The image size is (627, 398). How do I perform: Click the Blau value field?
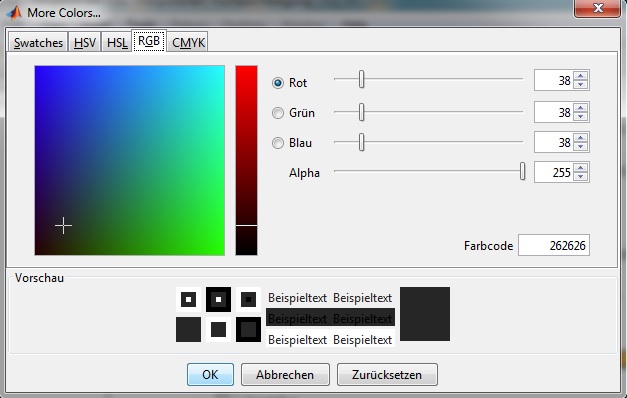[554, 142]
